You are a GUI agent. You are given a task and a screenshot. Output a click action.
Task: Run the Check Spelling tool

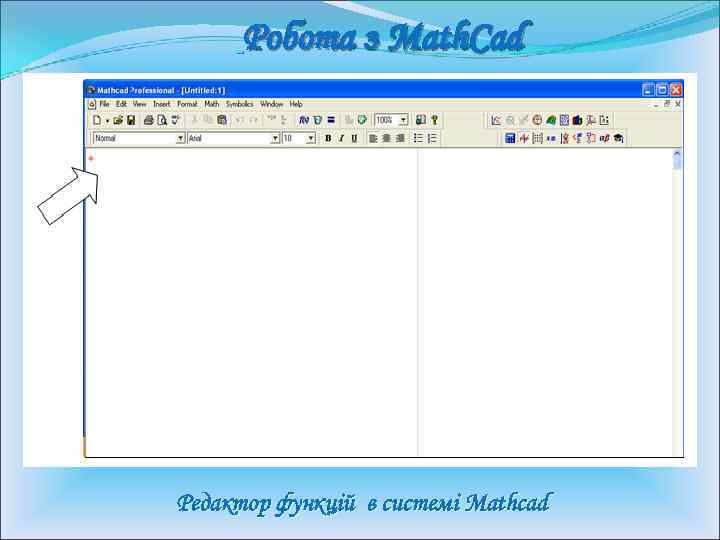(x=175, y=120)
